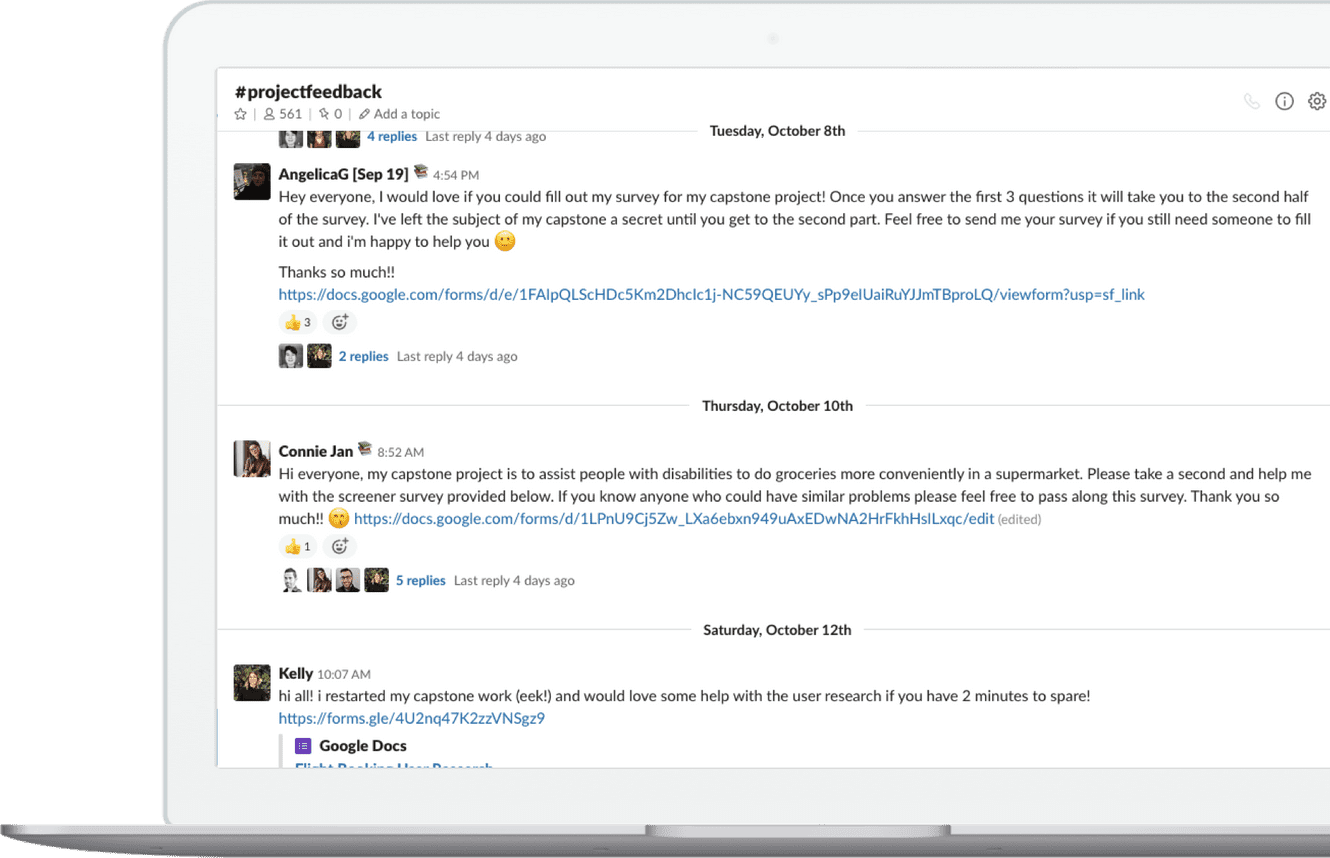
Task: Start a call from the channel header
Action: point(1251,100)
